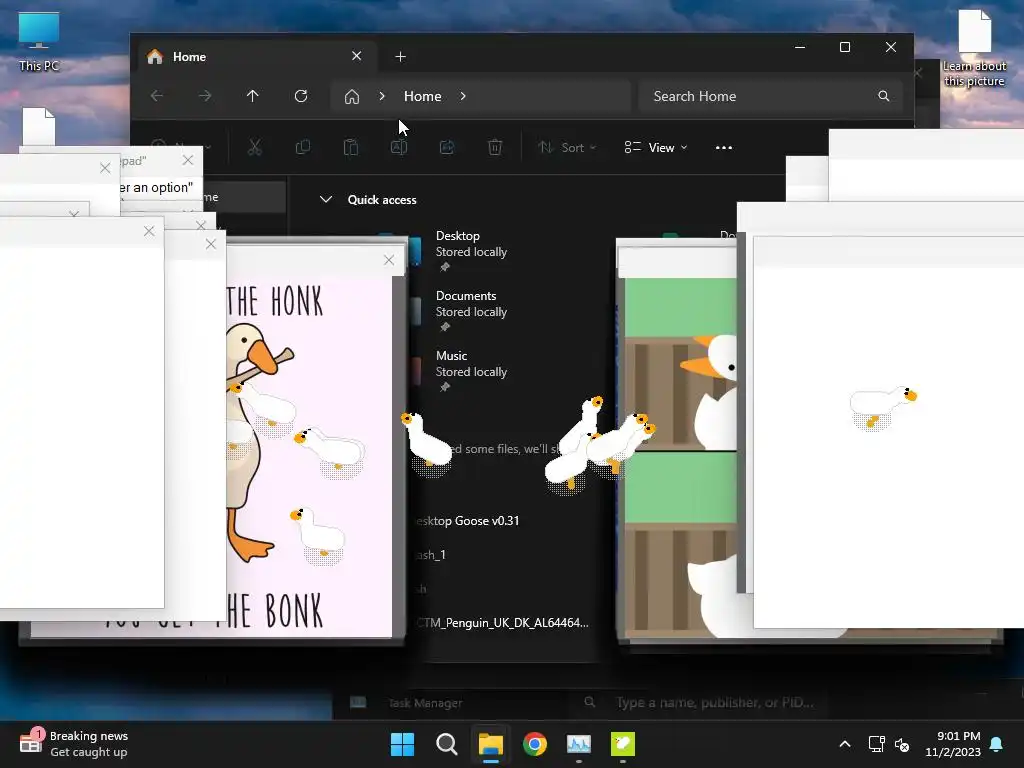Refresh the Home folder view

click(x=301, y=96)
